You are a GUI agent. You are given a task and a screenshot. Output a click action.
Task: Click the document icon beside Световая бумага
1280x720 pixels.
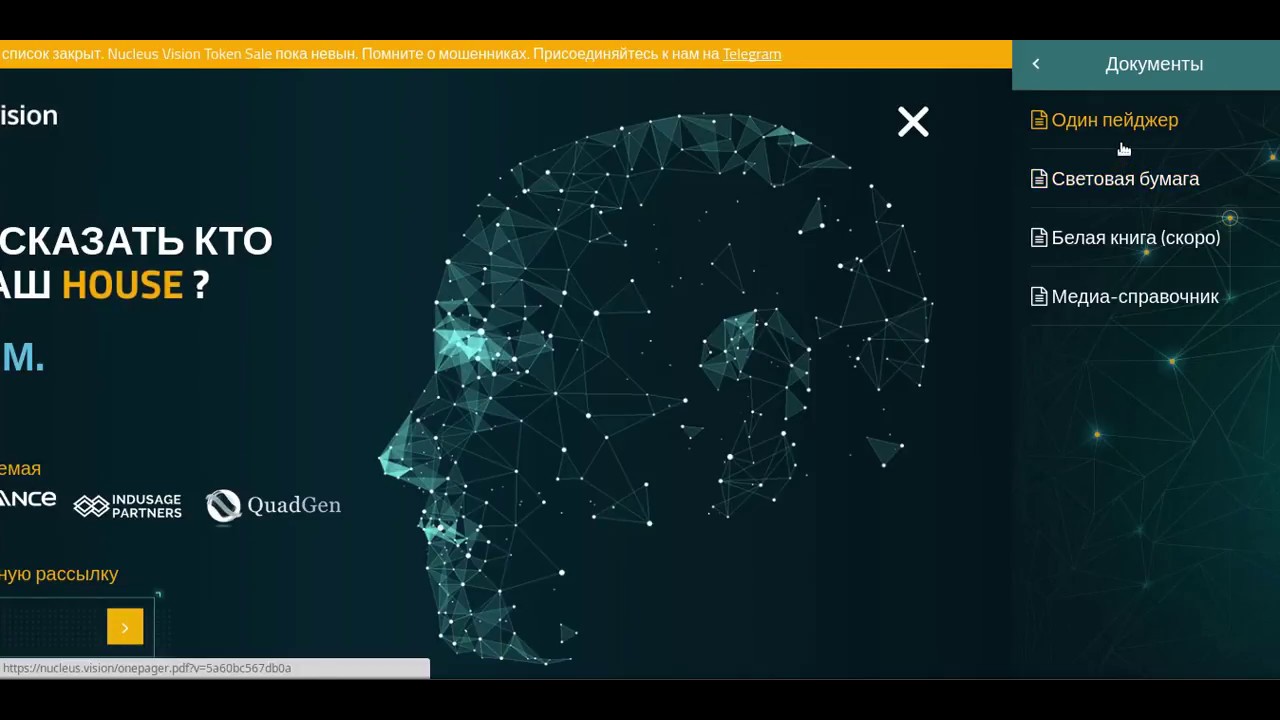pyautogui.click(x=1039, y=179)
